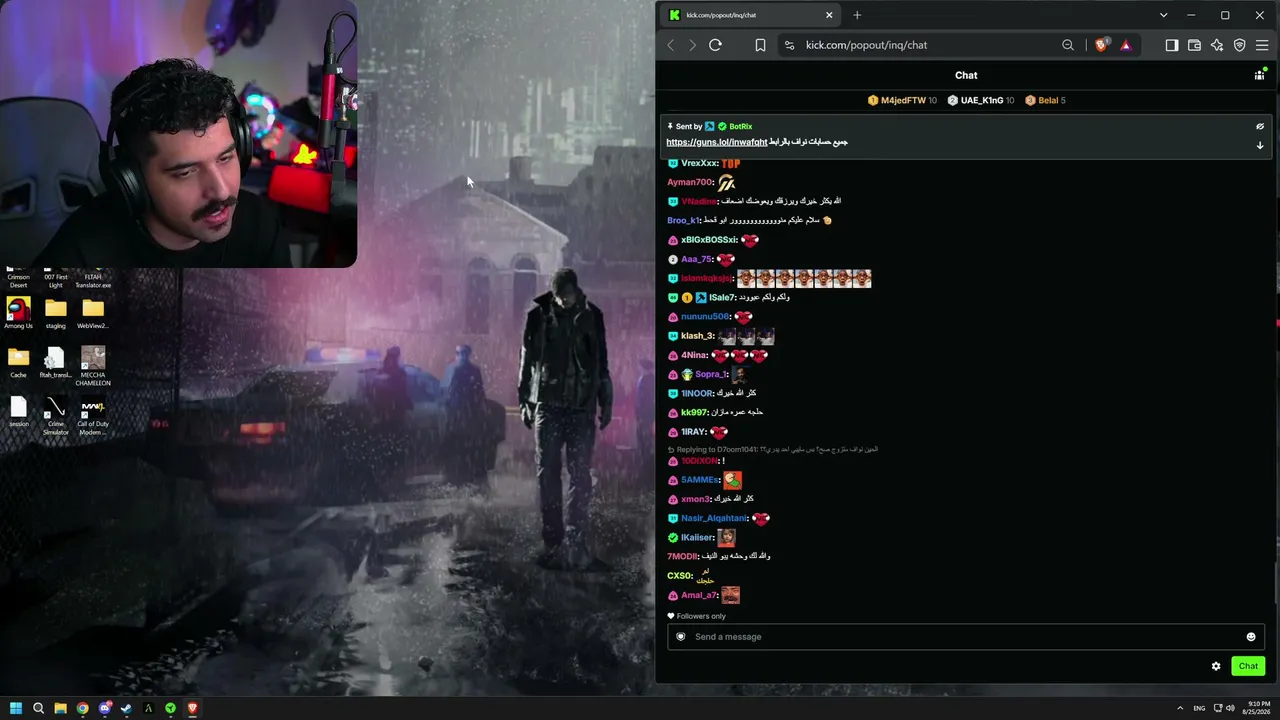The image size is (1280, 720).
Task: Open Brave Rewards triangle icon
Action: [x=1125, y=45]
